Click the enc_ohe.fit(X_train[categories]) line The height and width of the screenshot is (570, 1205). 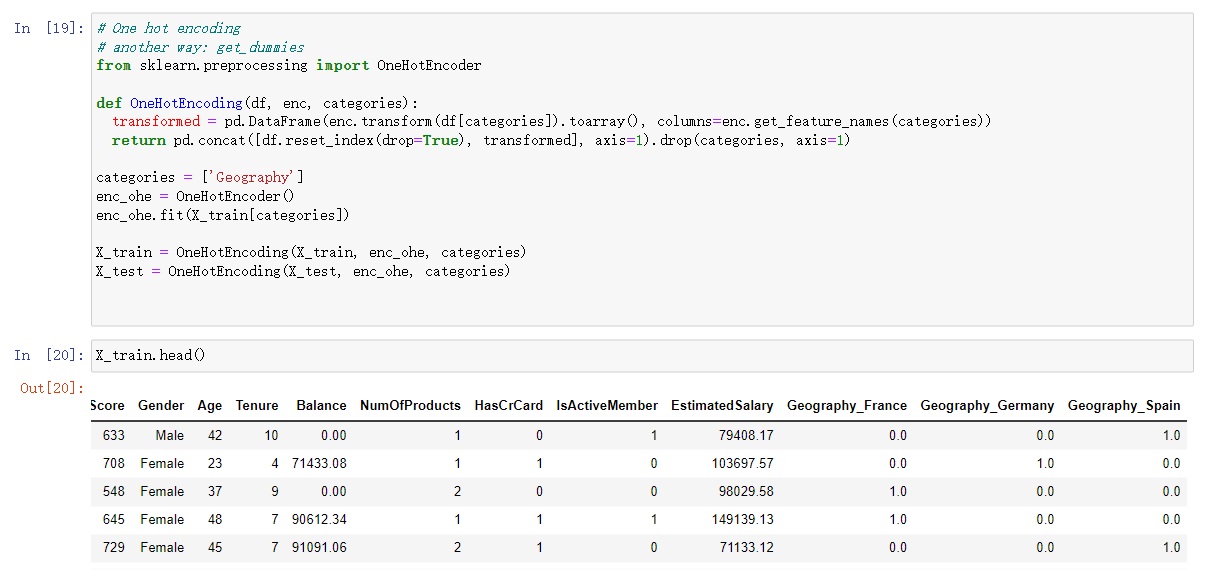click(223, 215)
